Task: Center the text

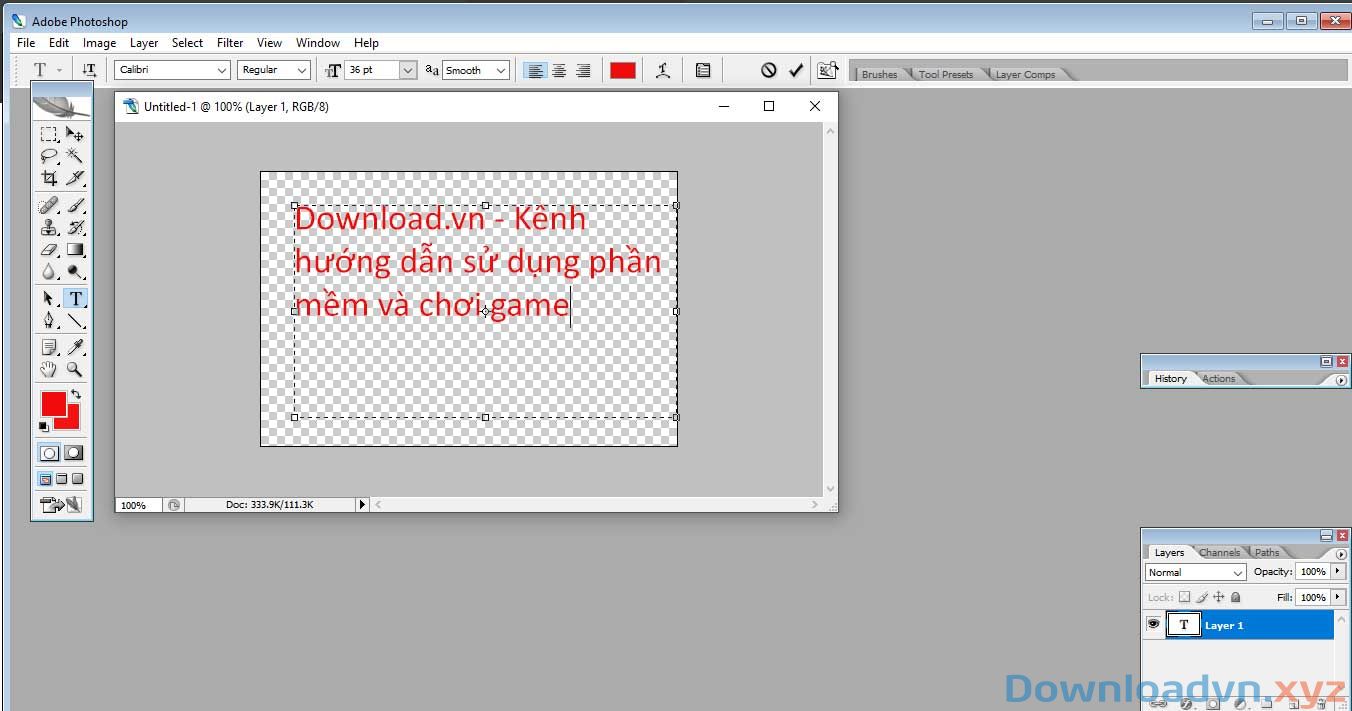Action: pos(559,70)
